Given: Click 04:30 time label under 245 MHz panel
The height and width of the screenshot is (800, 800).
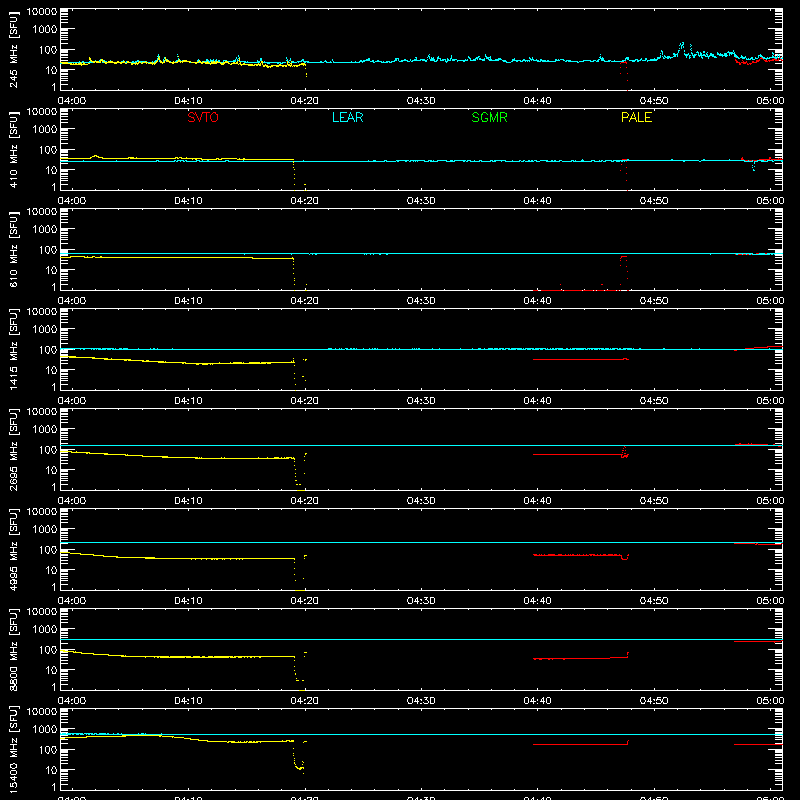Looking at the screenshot, I should (421, 101).
